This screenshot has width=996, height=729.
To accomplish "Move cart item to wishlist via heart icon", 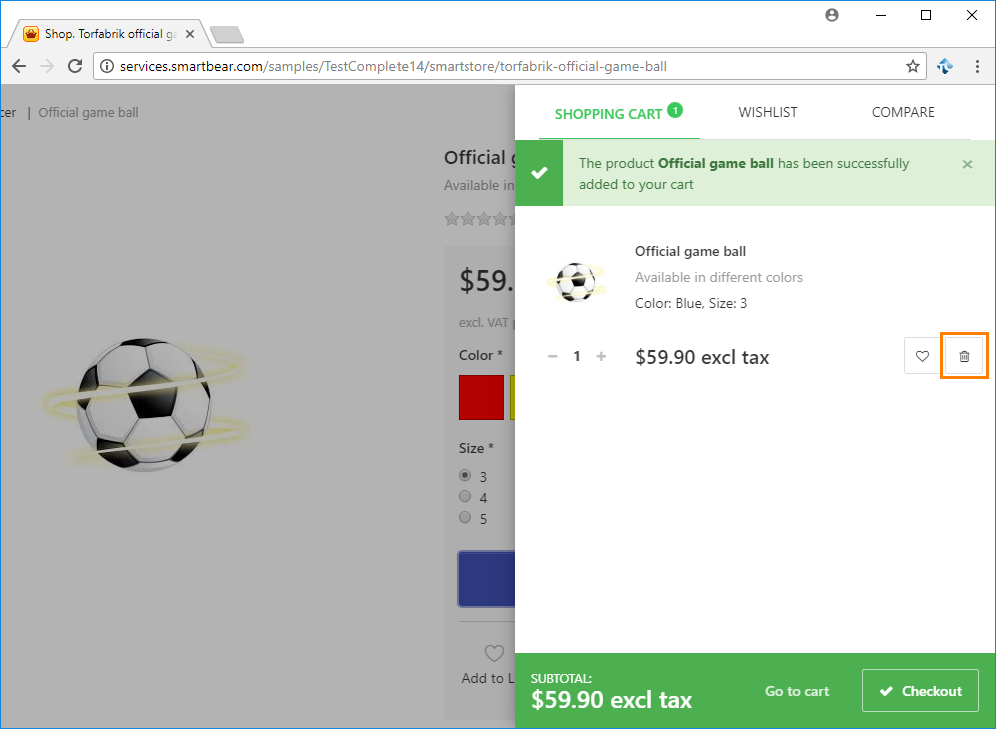I will (x=922, y=356).
